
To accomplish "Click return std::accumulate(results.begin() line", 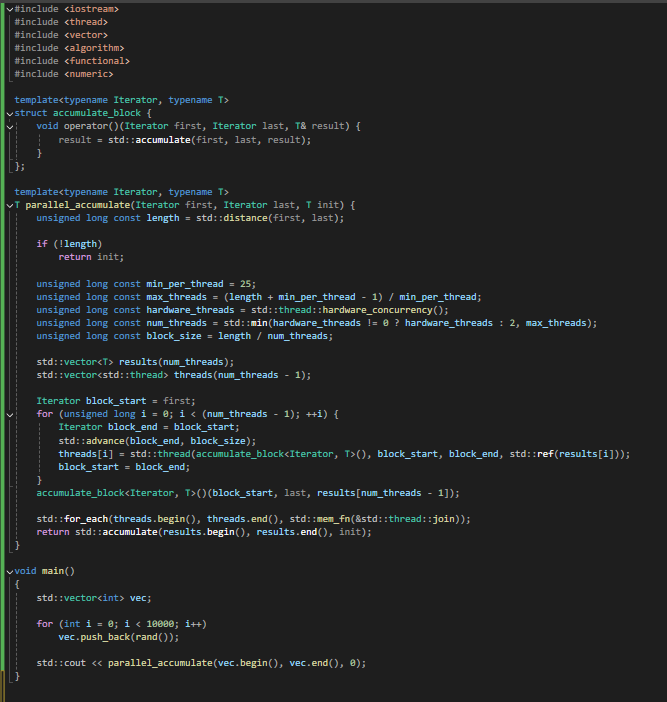I will click(x=204, y=531).
